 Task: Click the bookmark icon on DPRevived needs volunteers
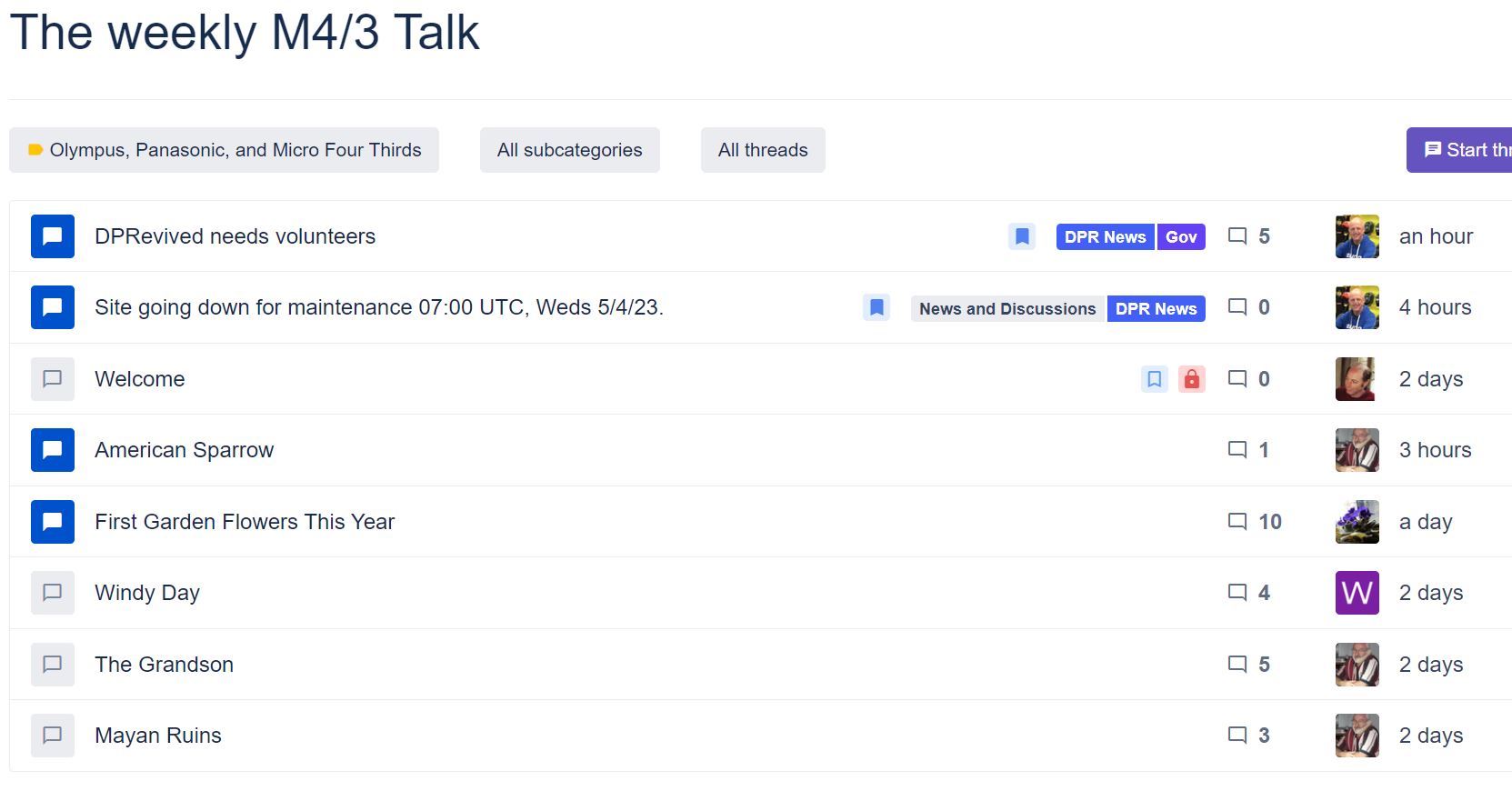point(1022,236)
